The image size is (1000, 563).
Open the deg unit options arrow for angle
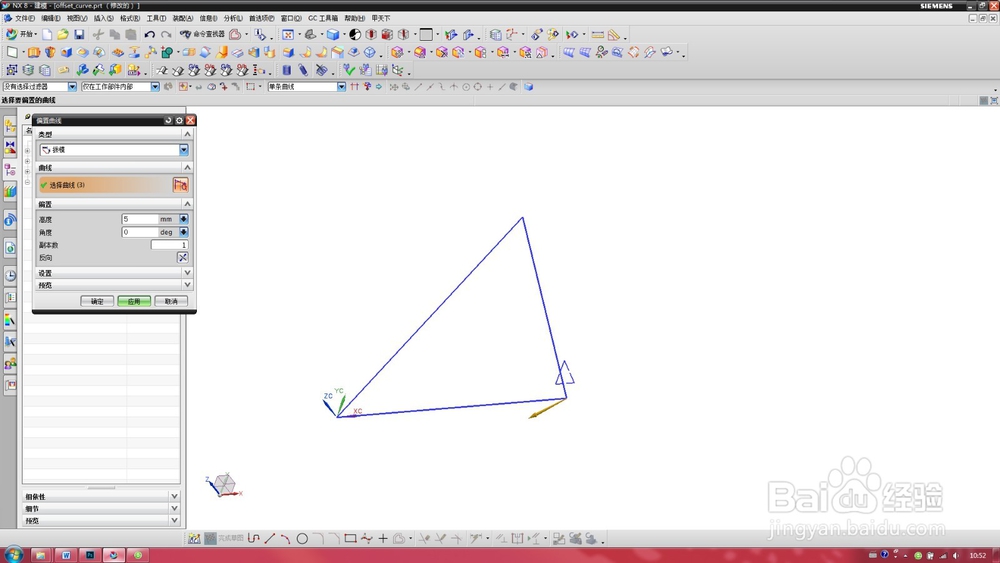click(x=184, y=232)
